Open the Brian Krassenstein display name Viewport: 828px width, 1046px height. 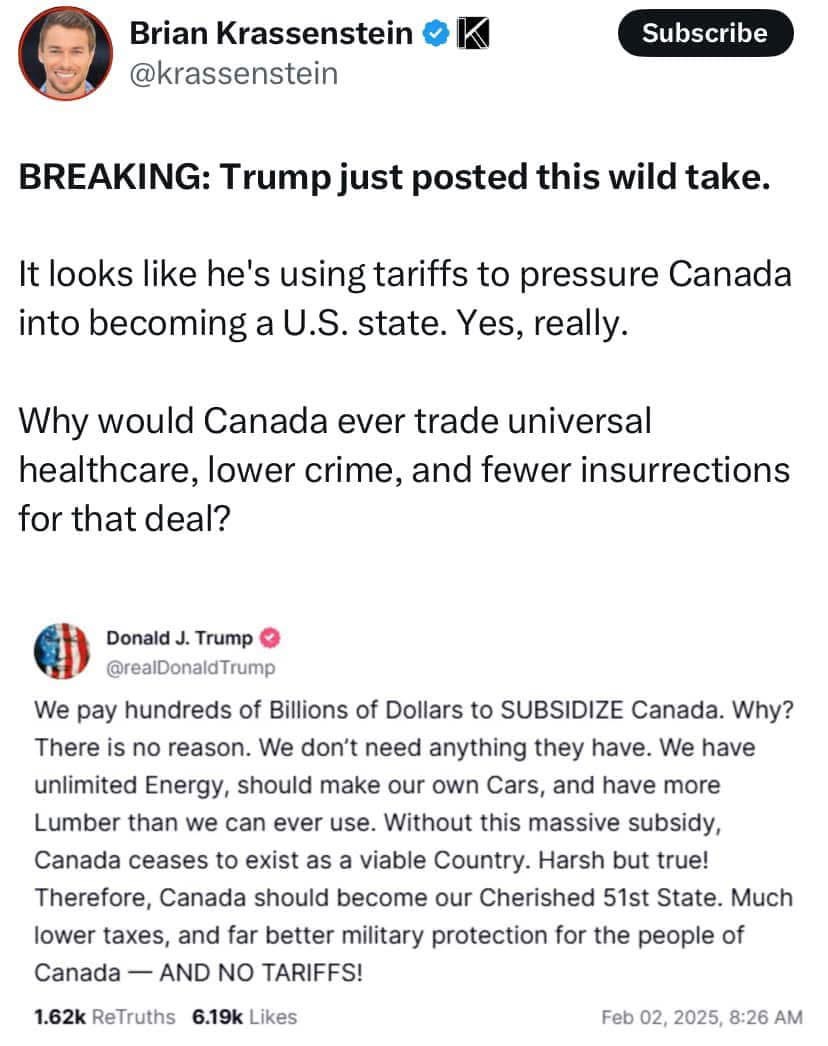click(x=272, y=35)
